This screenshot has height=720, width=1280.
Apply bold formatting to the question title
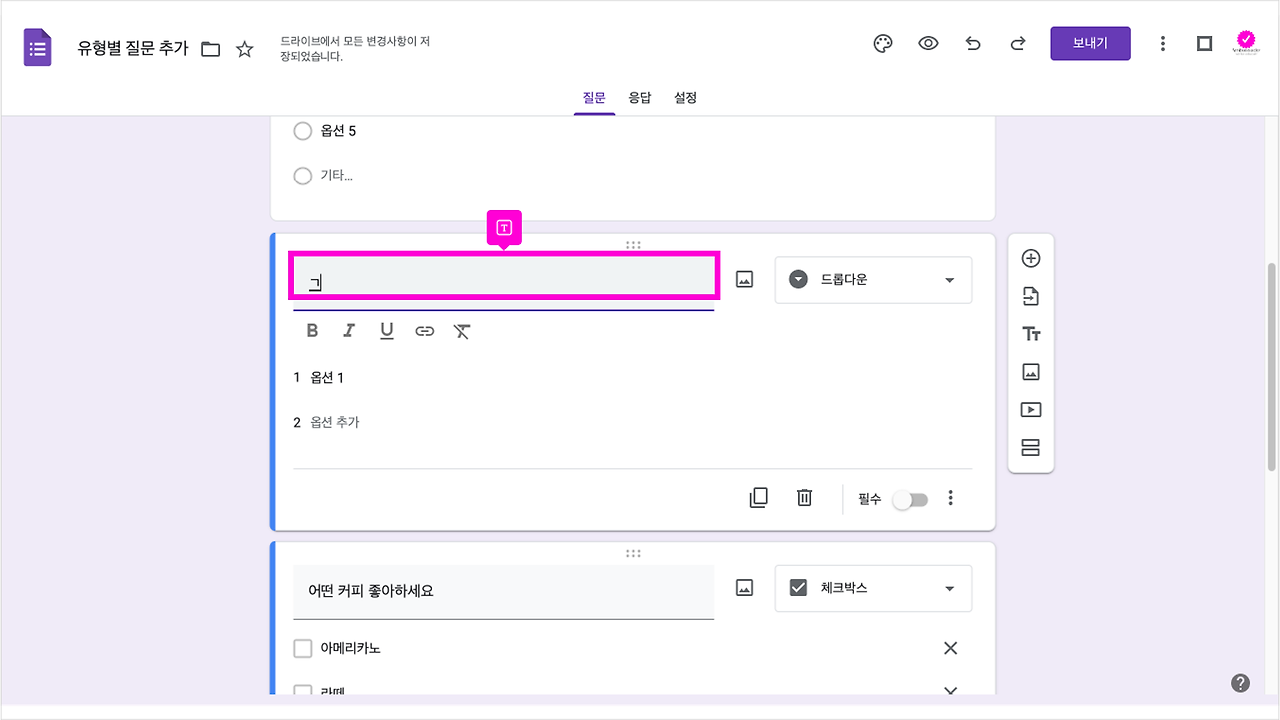click(311, 330)
